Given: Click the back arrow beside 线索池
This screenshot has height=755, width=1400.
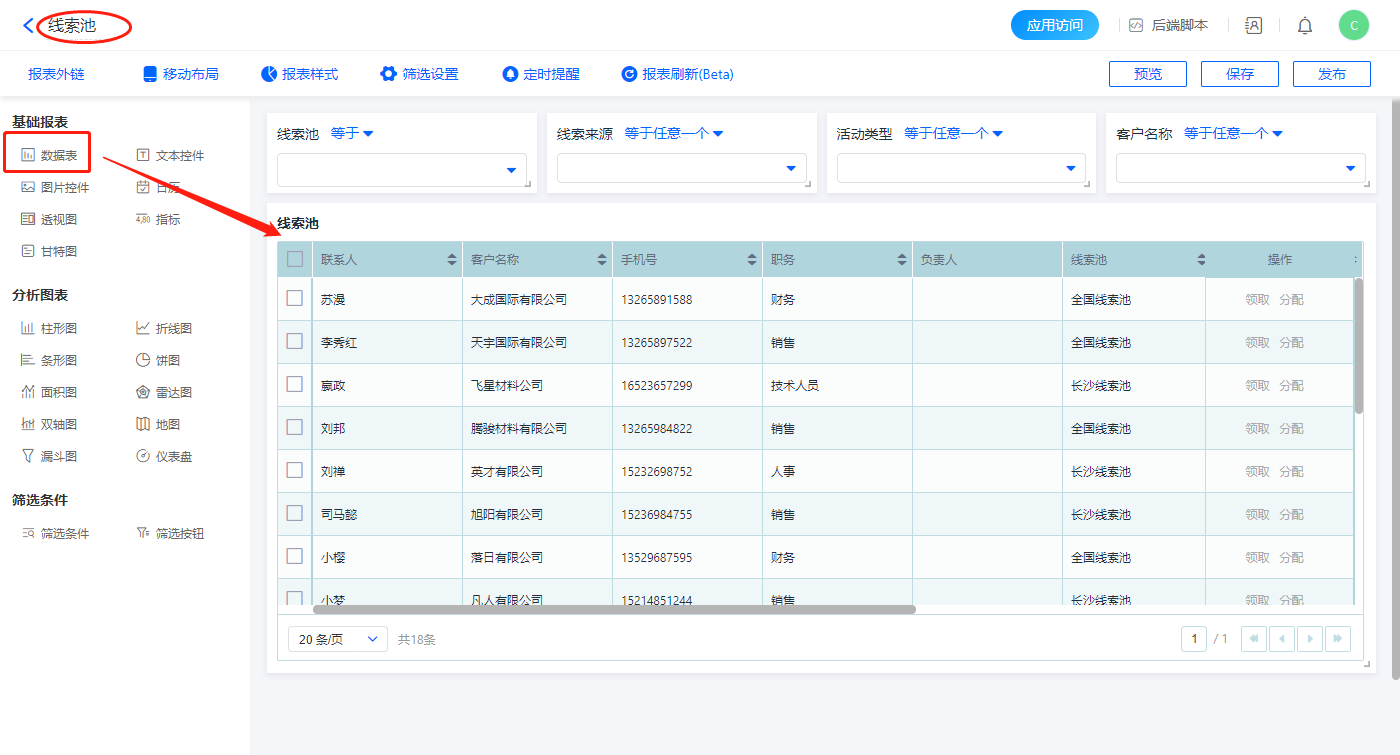Looking at the screenshot, I should pos(28,26).
